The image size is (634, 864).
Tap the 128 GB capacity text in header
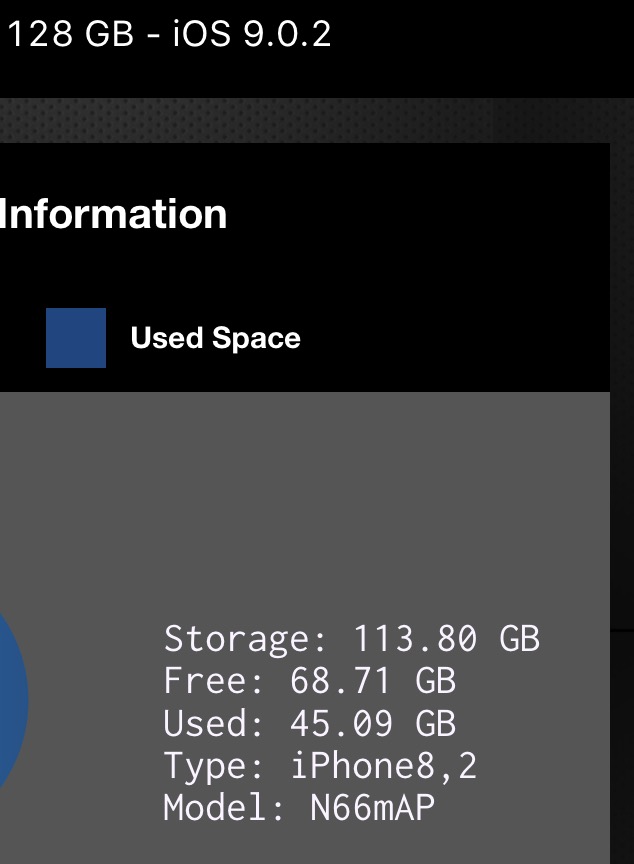(71, 34)
